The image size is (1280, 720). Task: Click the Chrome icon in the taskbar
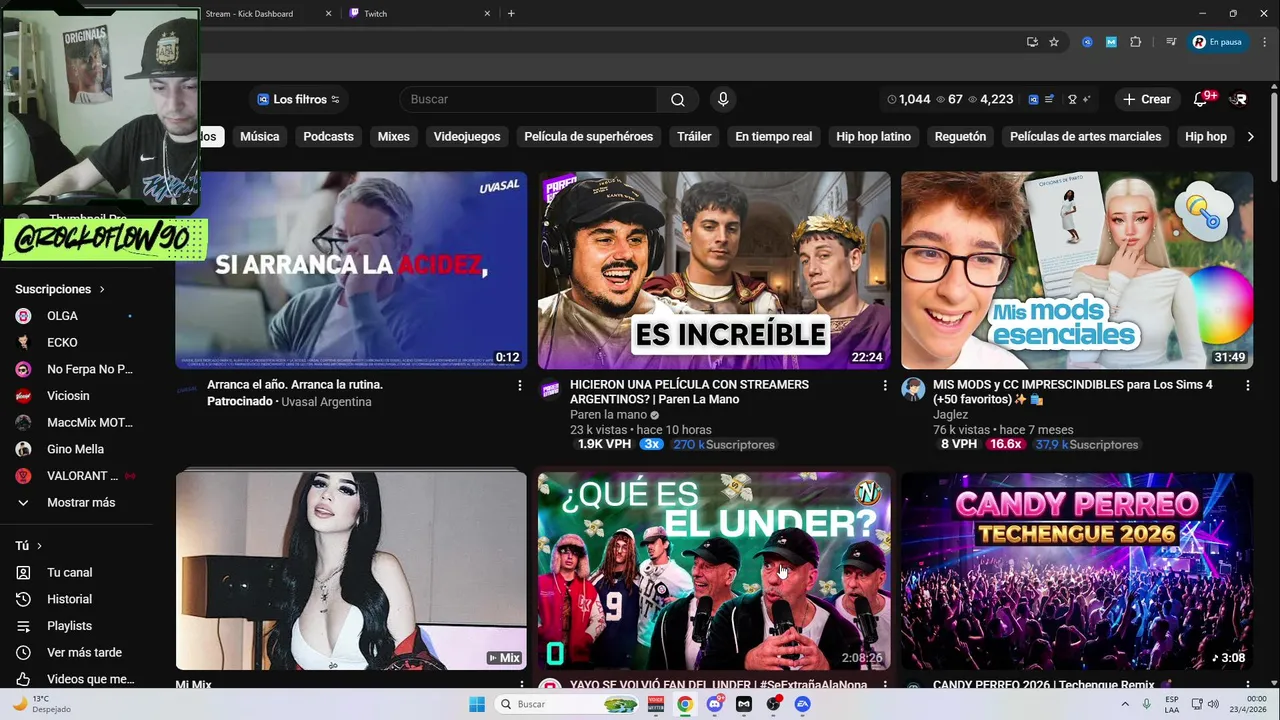click(685, 704)
